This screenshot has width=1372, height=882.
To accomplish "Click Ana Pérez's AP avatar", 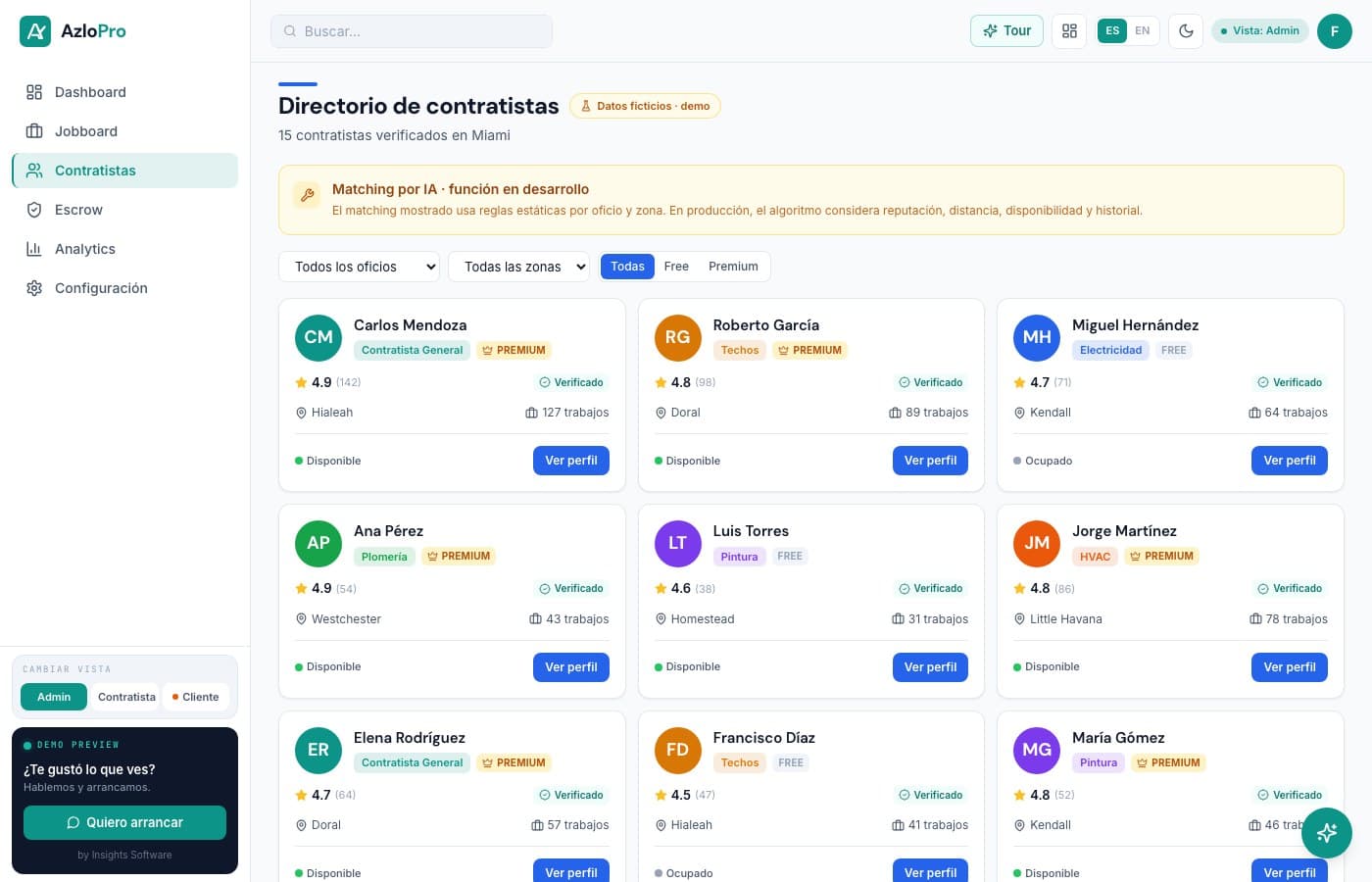I will pos(318,543).
